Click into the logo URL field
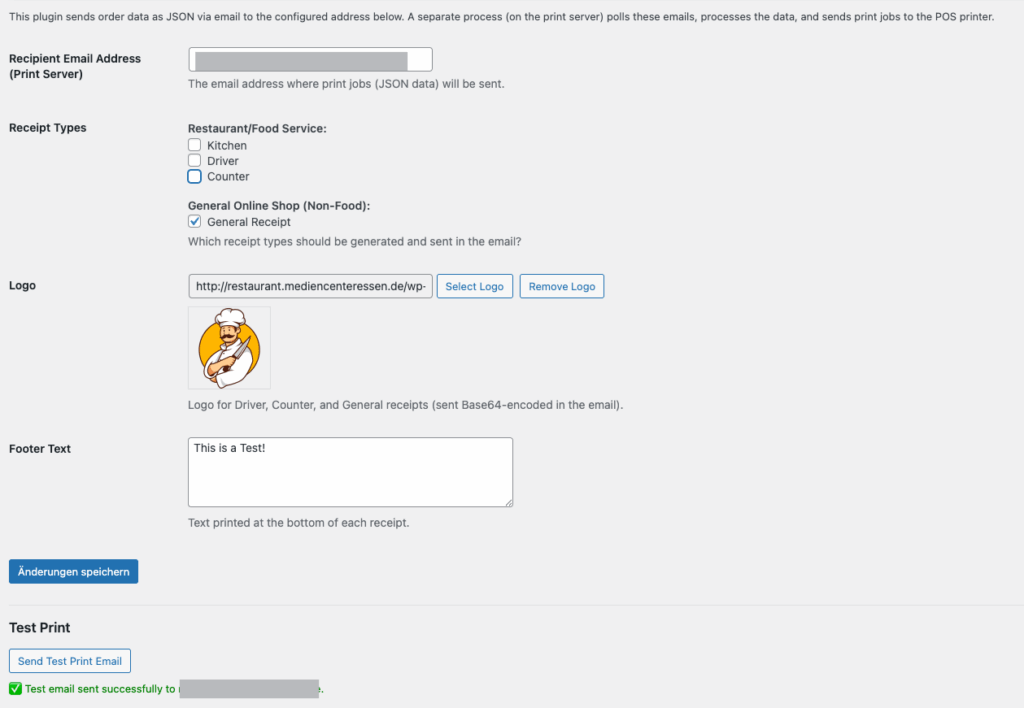 [310, 286]
